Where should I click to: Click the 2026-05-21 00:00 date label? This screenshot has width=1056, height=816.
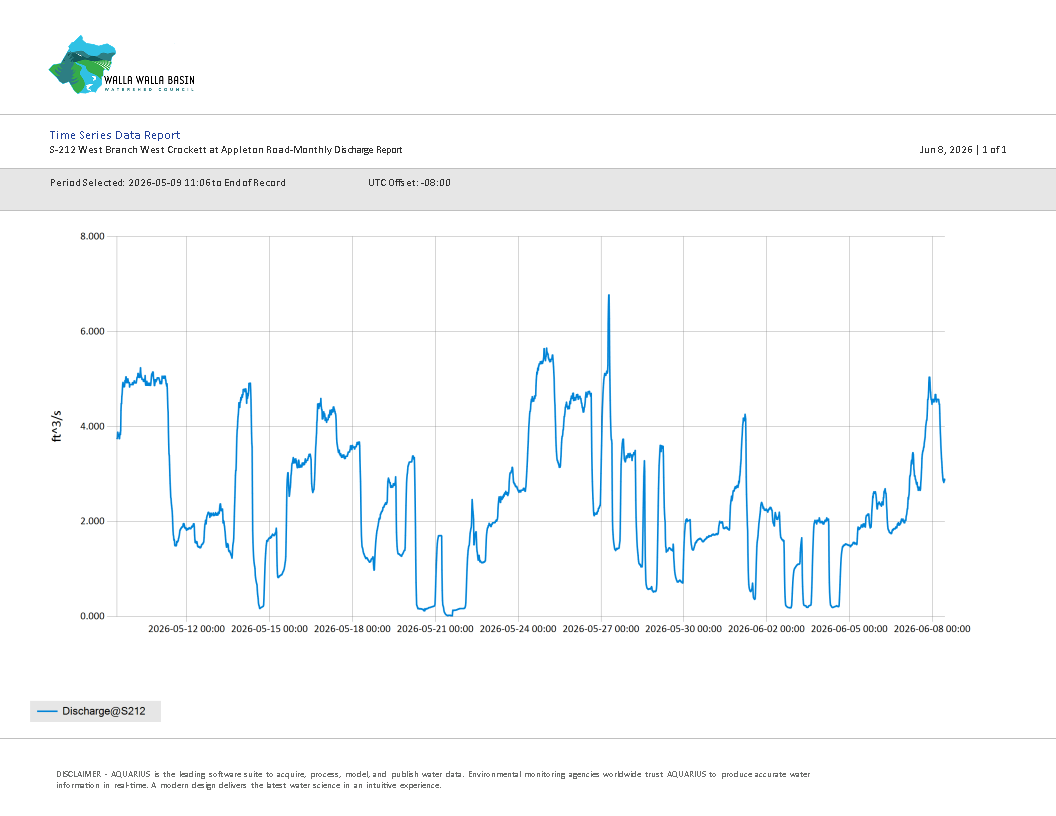coord(435,629)
